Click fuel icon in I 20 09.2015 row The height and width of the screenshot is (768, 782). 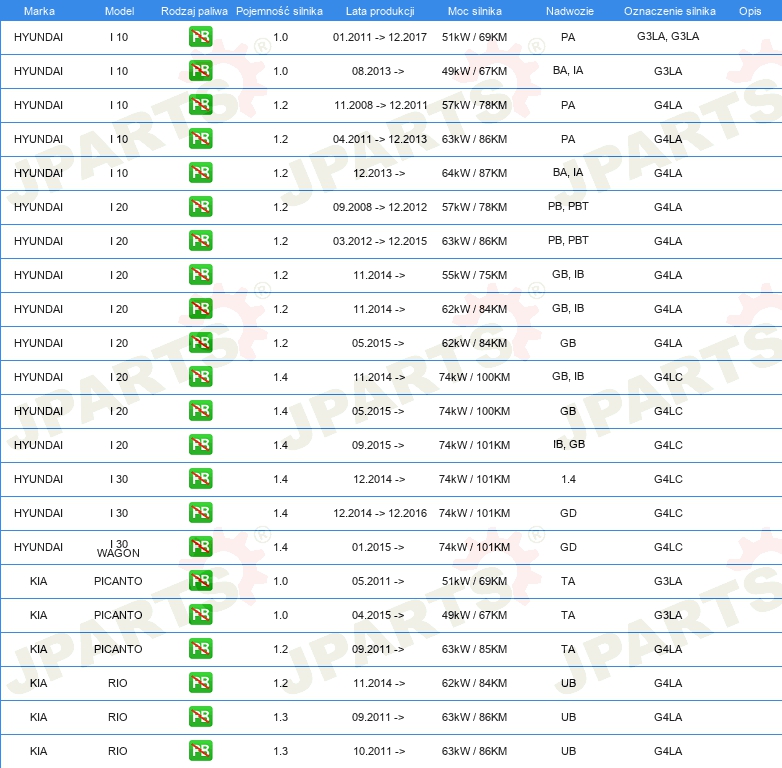point(200,445)
